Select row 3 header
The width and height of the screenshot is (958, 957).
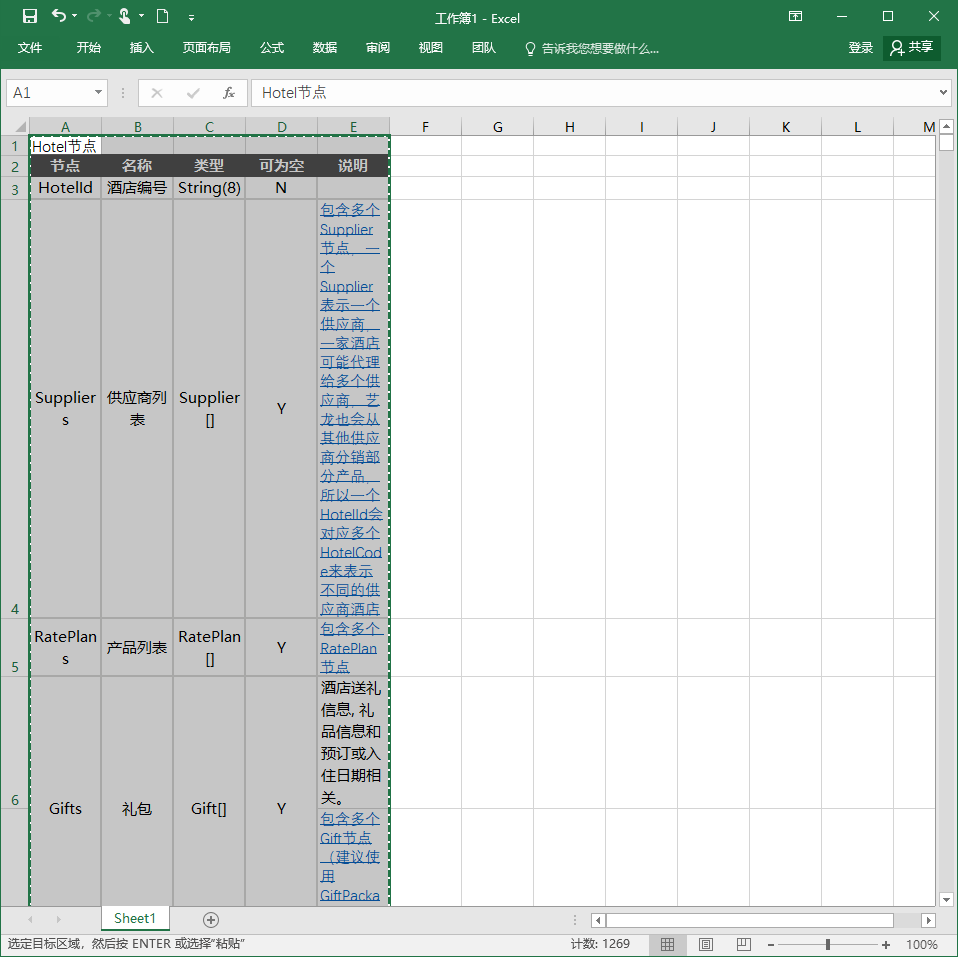point(15,189)
